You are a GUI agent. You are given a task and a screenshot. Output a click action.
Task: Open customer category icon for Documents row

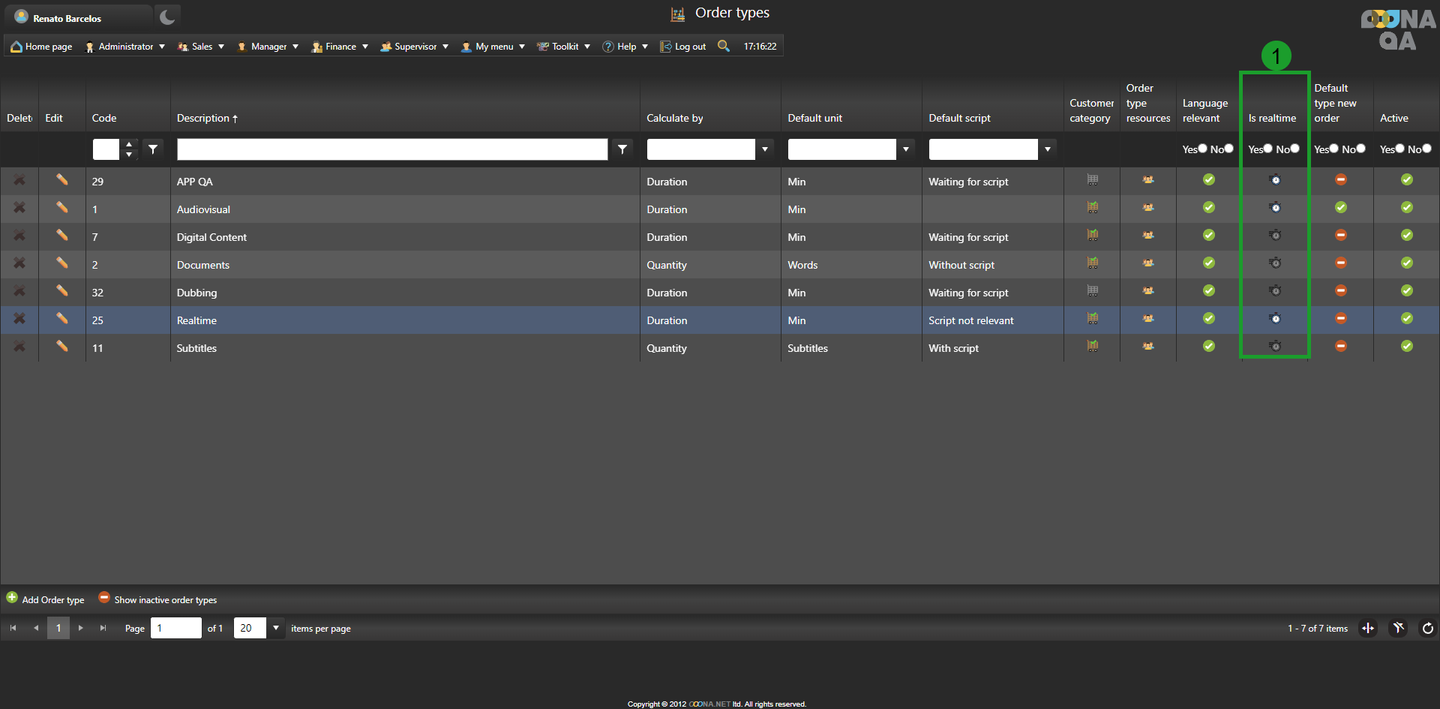tap(1092, 264)
